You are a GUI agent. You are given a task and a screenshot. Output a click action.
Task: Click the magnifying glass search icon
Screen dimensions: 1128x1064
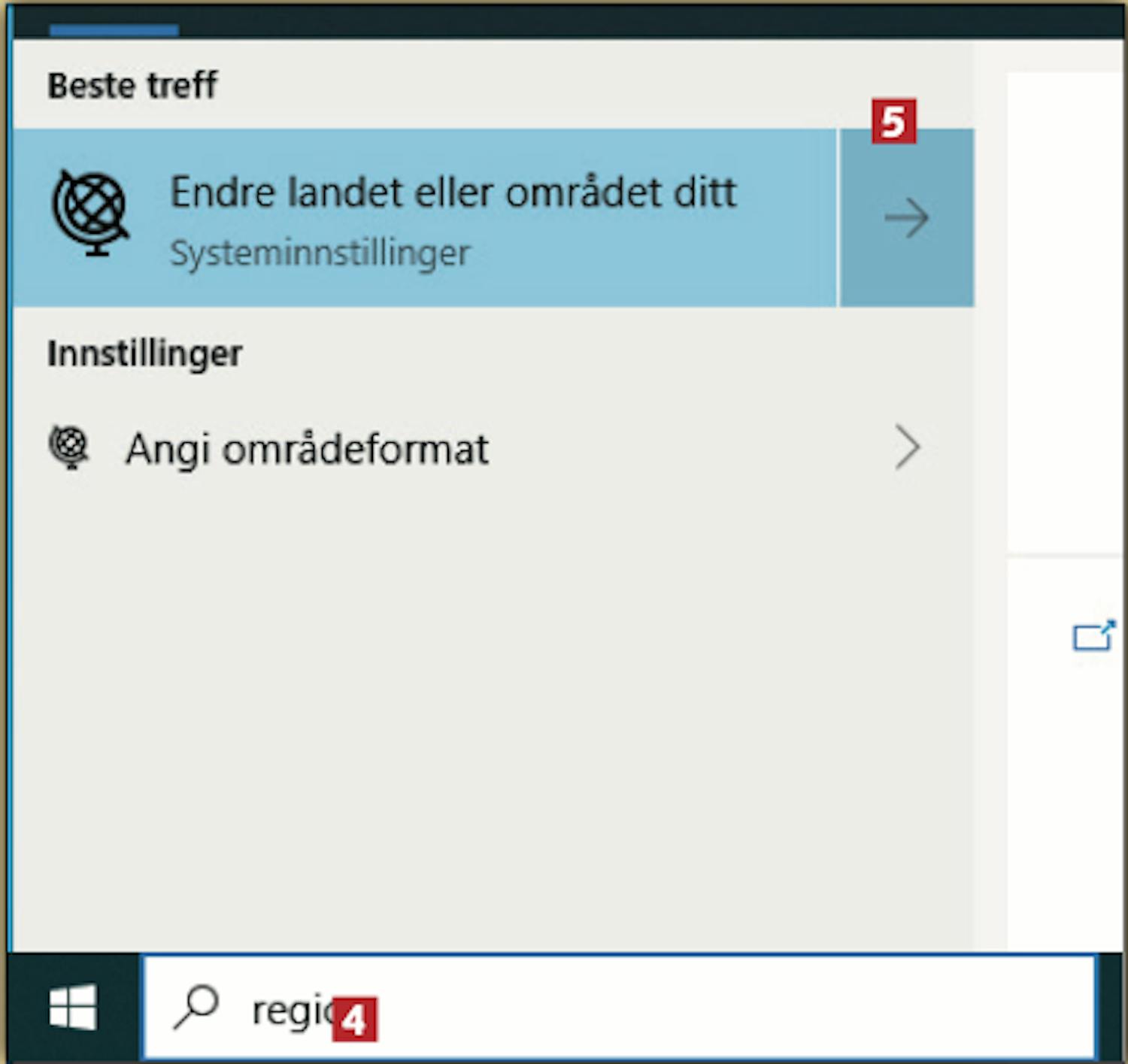(196, 1008)
